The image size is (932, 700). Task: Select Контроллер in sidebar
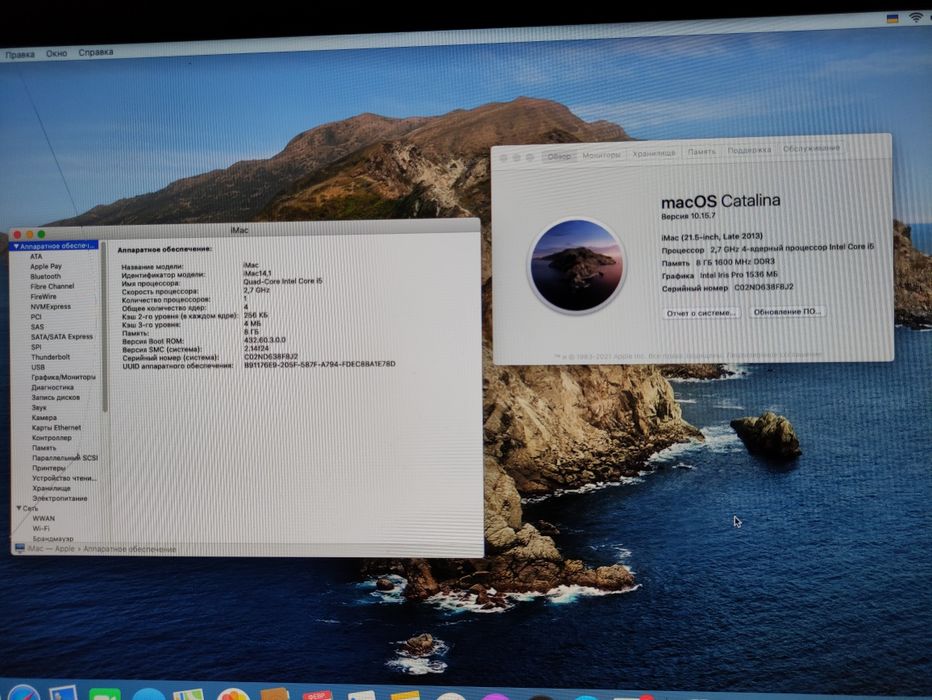coord(51,438)
